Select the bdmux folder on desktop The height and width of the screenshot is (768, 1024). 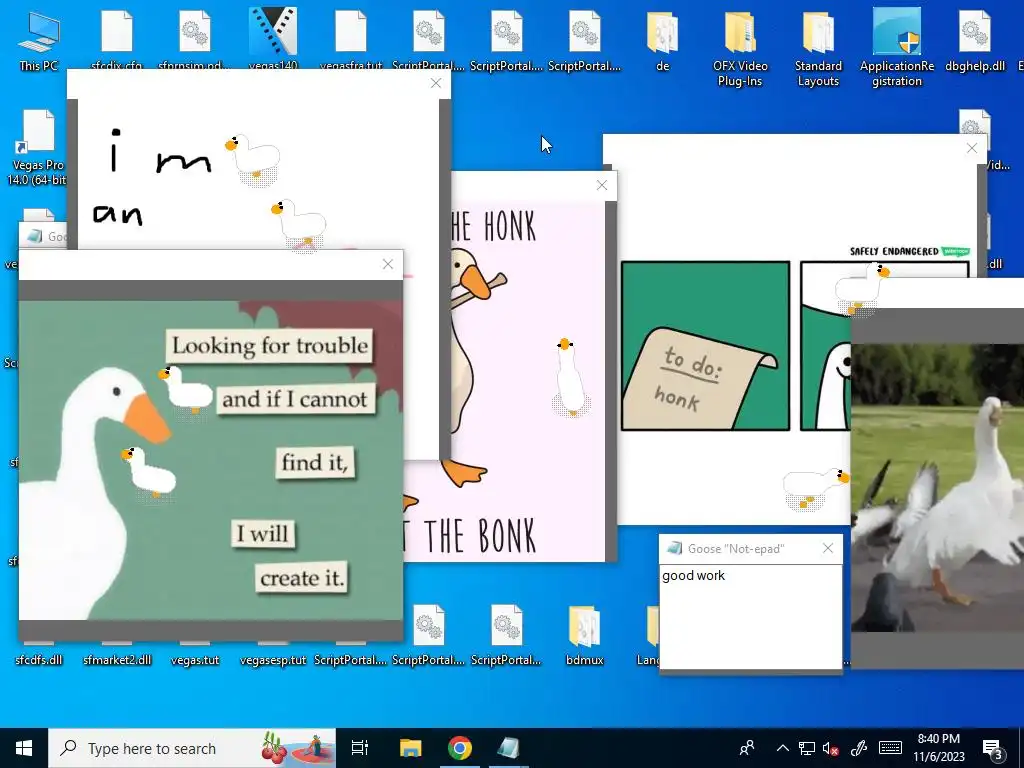coord(584,636)
